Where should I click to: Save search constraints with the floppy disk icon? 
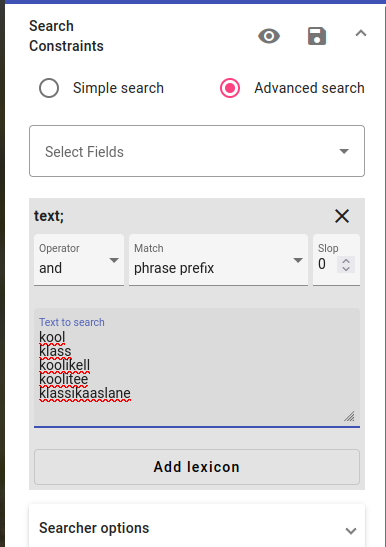[x=317, y=36]
